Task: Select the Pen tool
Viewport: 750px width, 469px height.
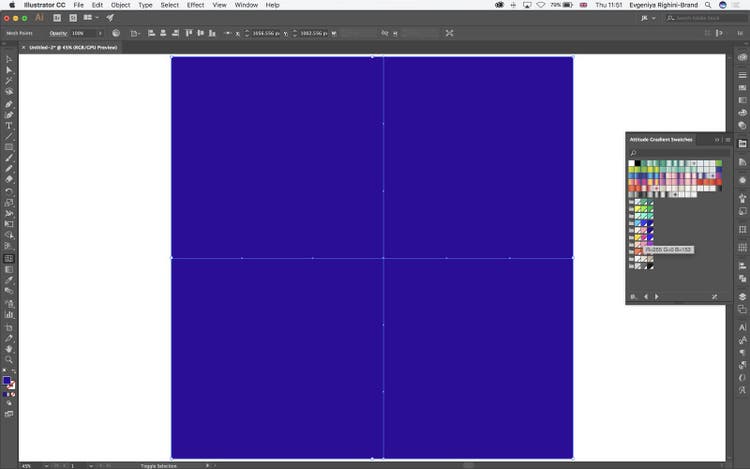Action: 9,104
